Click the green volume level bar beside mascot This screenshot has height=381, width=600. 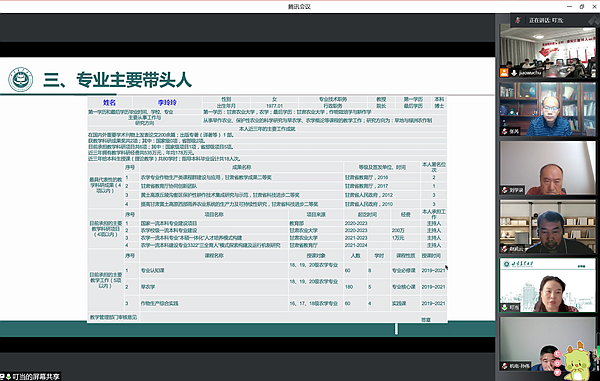598,352
